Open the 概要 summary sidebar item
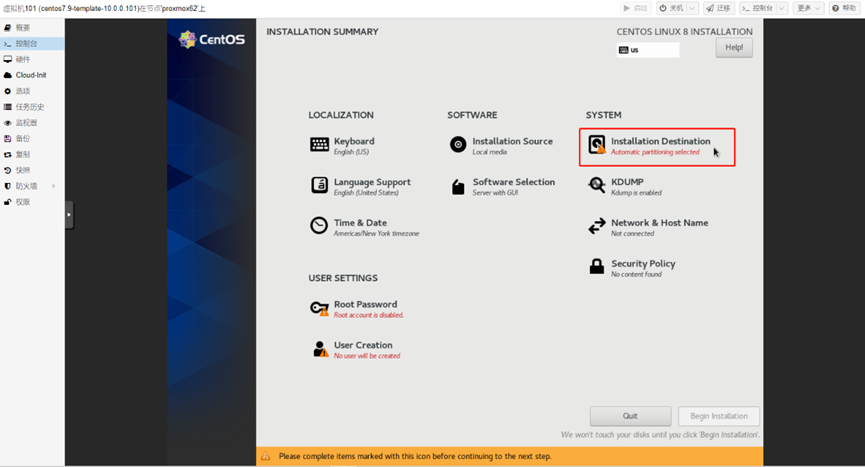Viewport: 865px width, 467px height. click(x=32, y=28)
